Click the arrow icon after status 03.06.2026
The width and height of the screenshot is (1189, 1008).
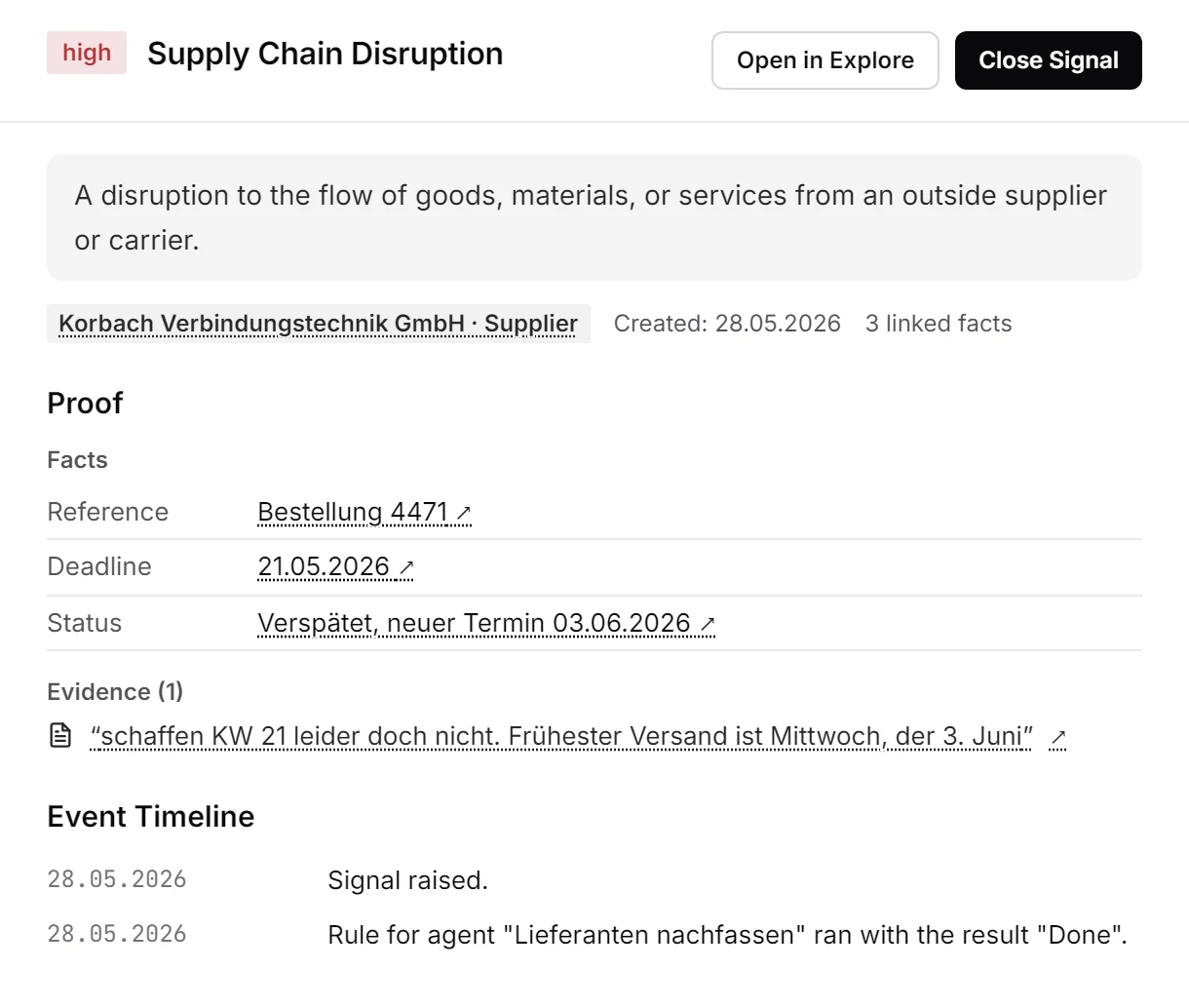(x=708, y=624)
